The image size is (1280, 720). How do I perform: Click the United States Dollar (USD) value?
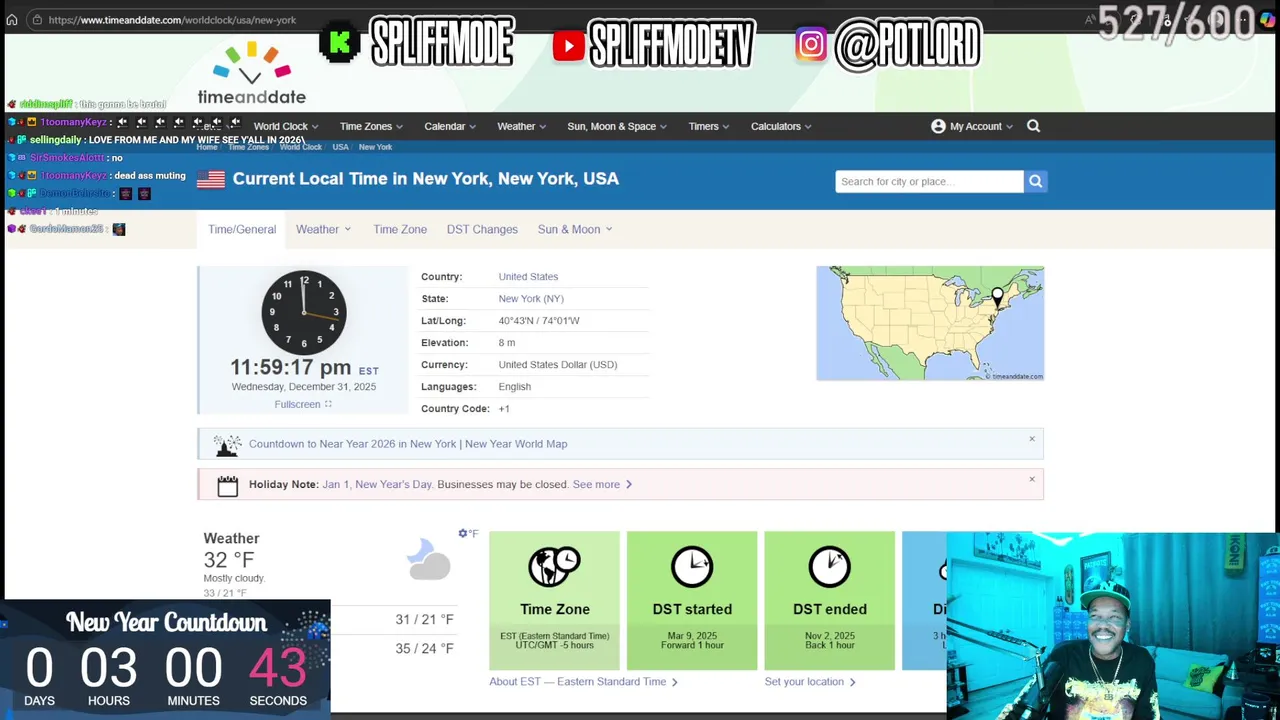558,365
